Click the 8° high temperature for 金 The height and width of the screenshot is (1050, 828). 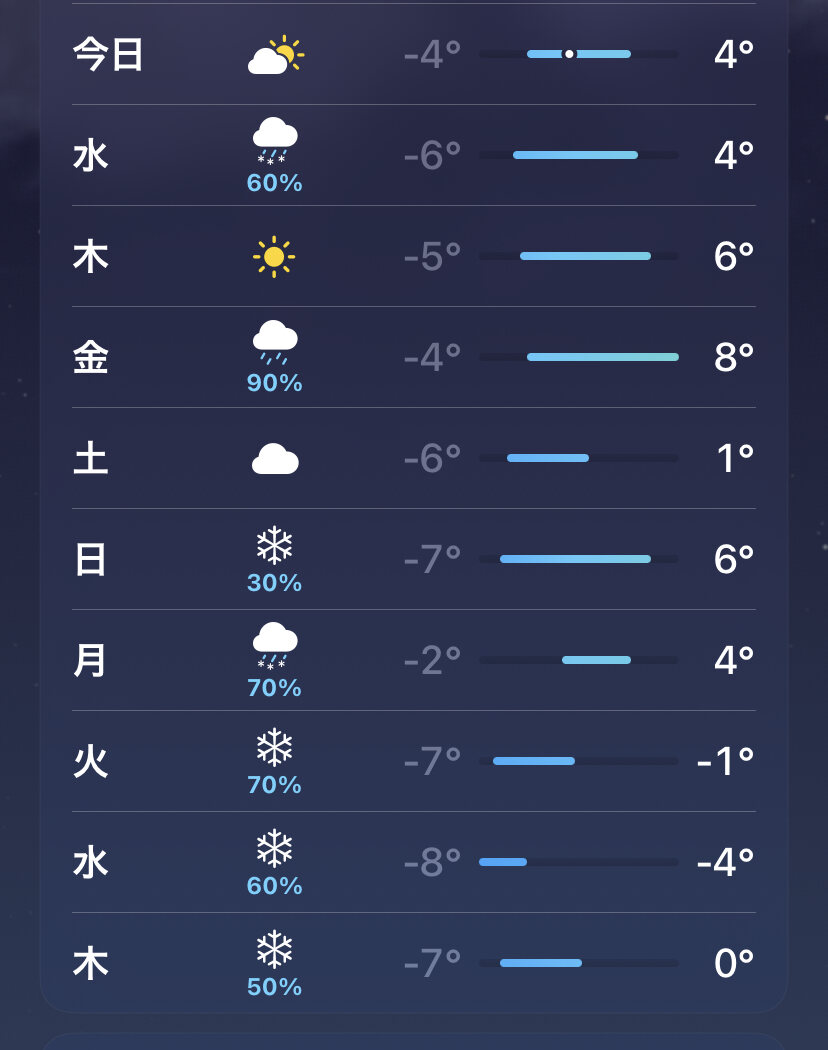coord(733,357)
